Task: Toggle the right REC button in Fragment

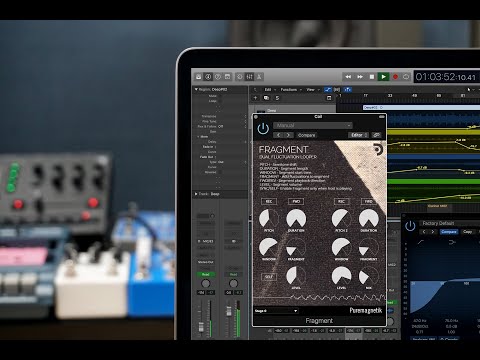Action: pos(341,201)
